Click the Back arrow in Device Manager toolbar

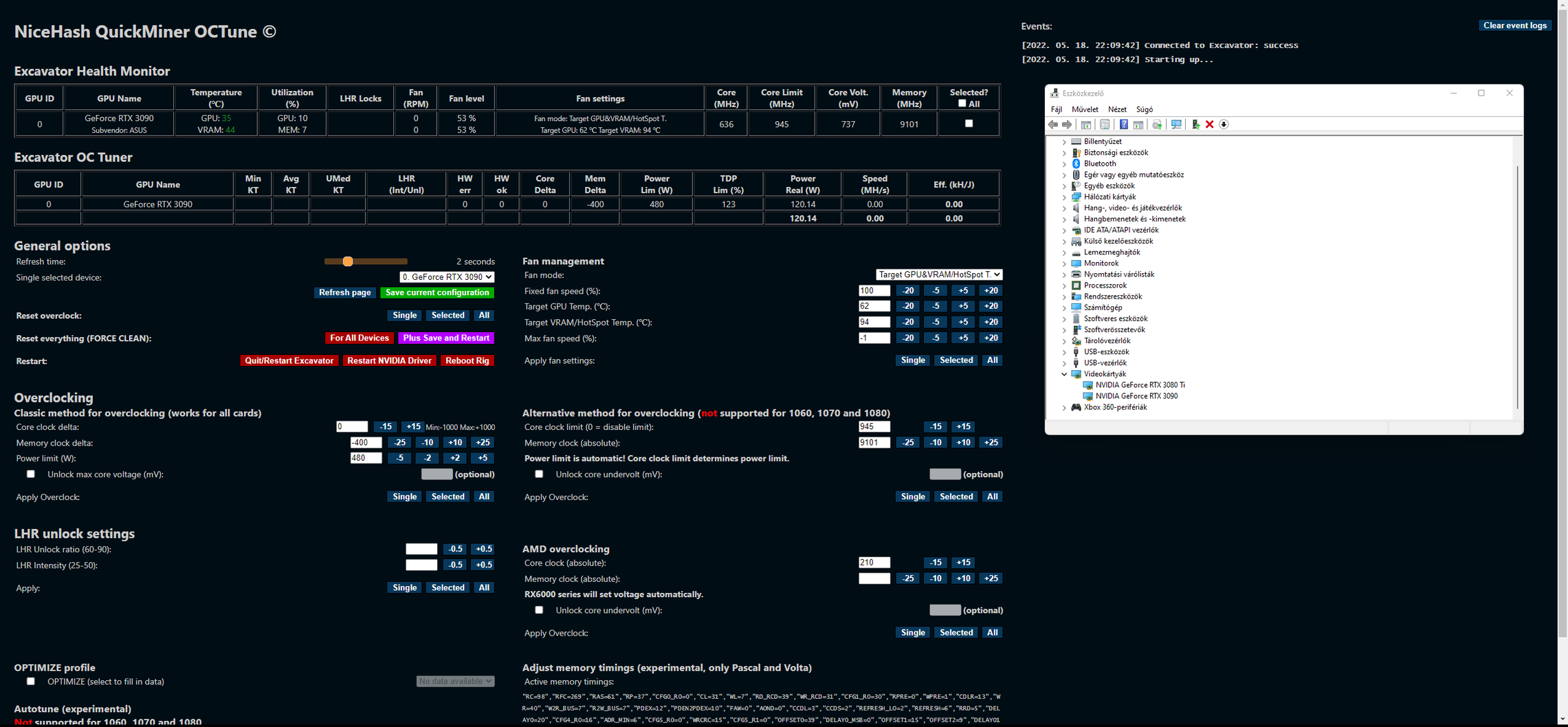[x=1053, y=124]
